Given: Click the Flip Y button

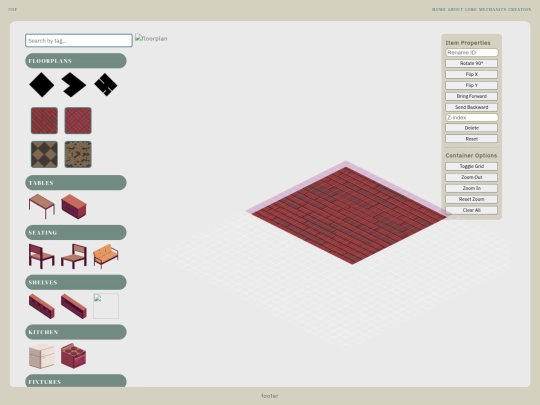Looking at the screenshot, I should tap(471, 85).
